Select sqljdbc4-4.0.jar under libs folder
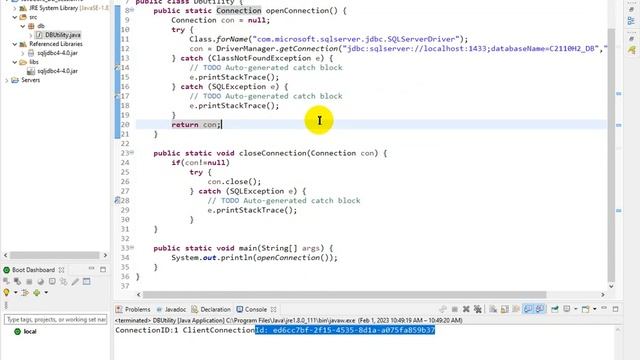 (52, 71)
